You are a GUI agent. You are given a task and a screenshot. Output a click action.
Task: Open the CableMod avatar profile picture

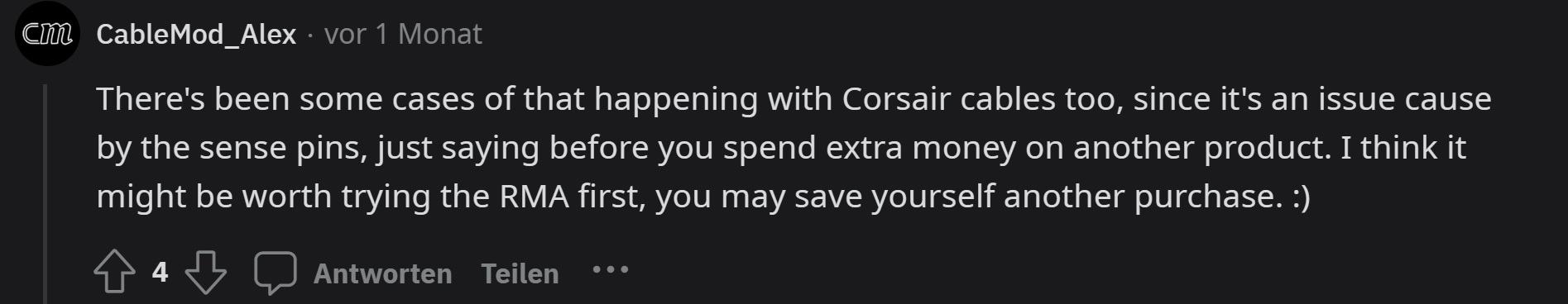coord(47,34)
